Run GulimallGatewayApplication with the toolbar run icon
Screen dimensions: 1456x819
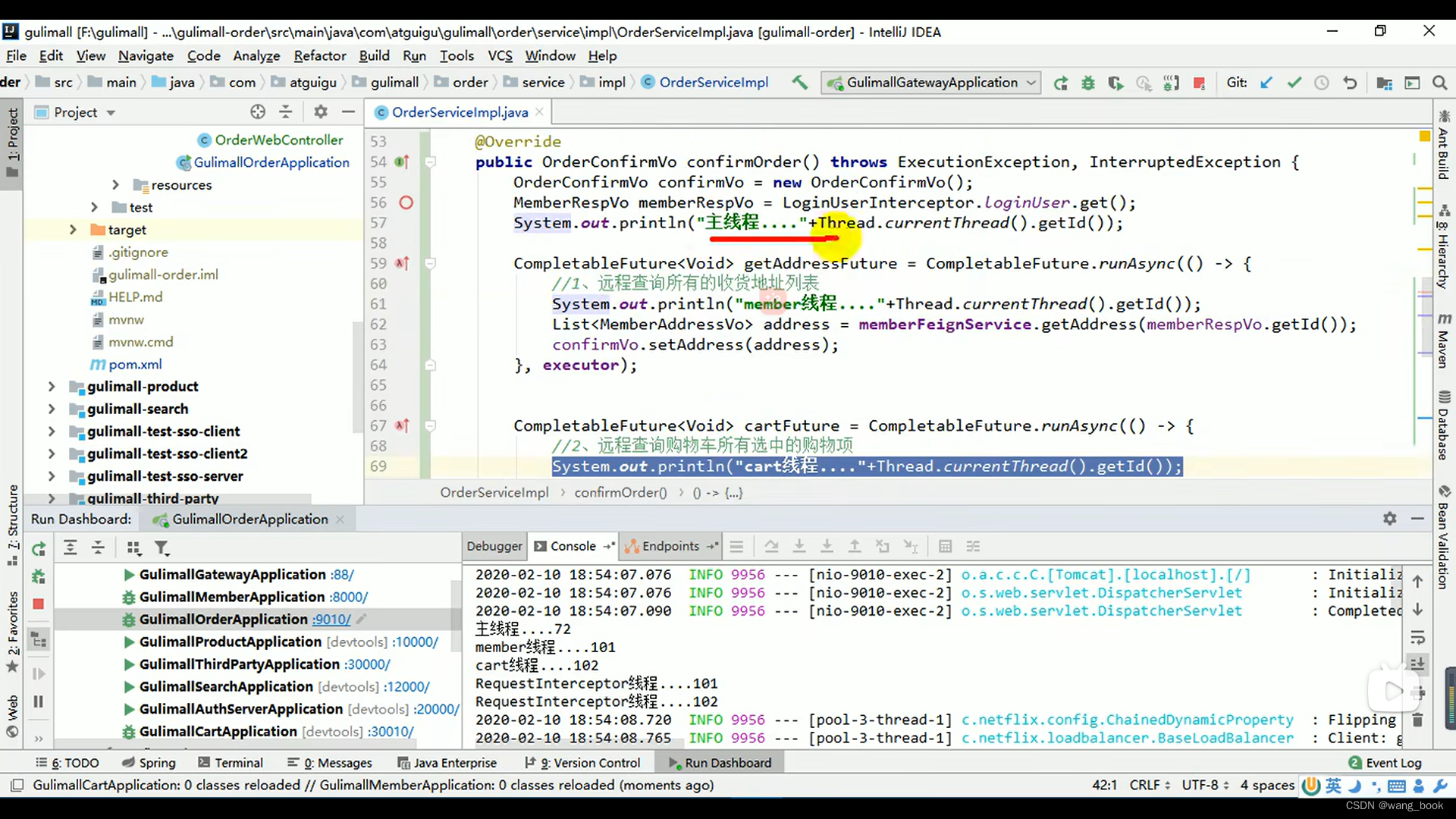point(1060,83)
